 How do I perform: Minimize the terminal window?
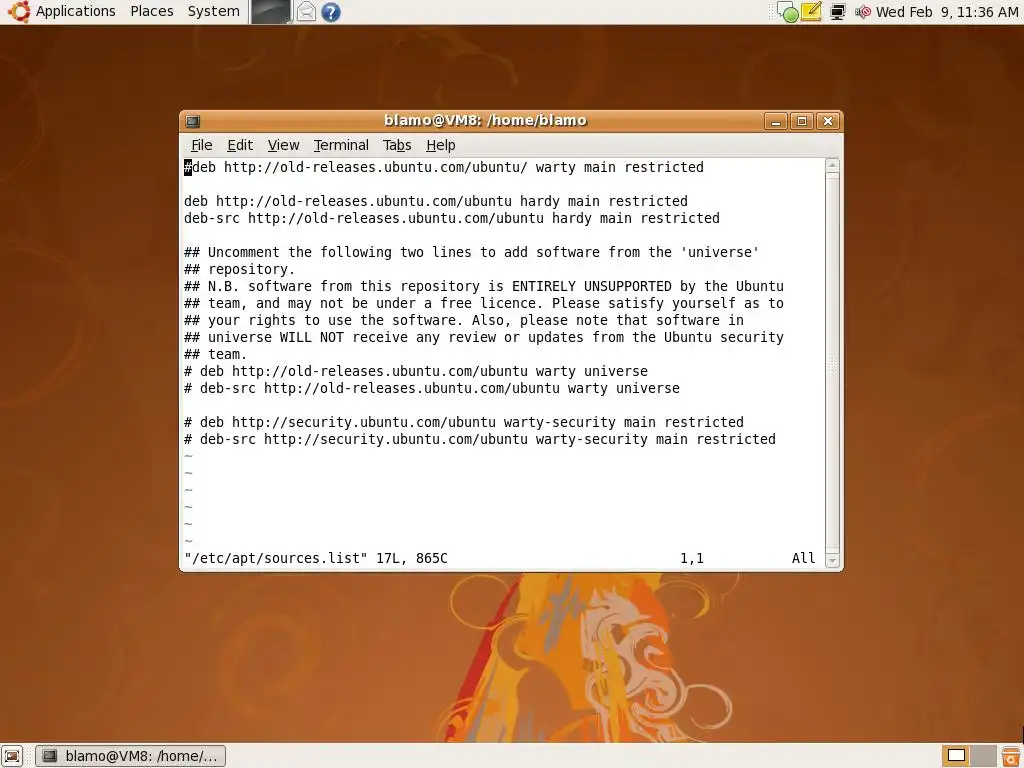click(x=776, y=121)
